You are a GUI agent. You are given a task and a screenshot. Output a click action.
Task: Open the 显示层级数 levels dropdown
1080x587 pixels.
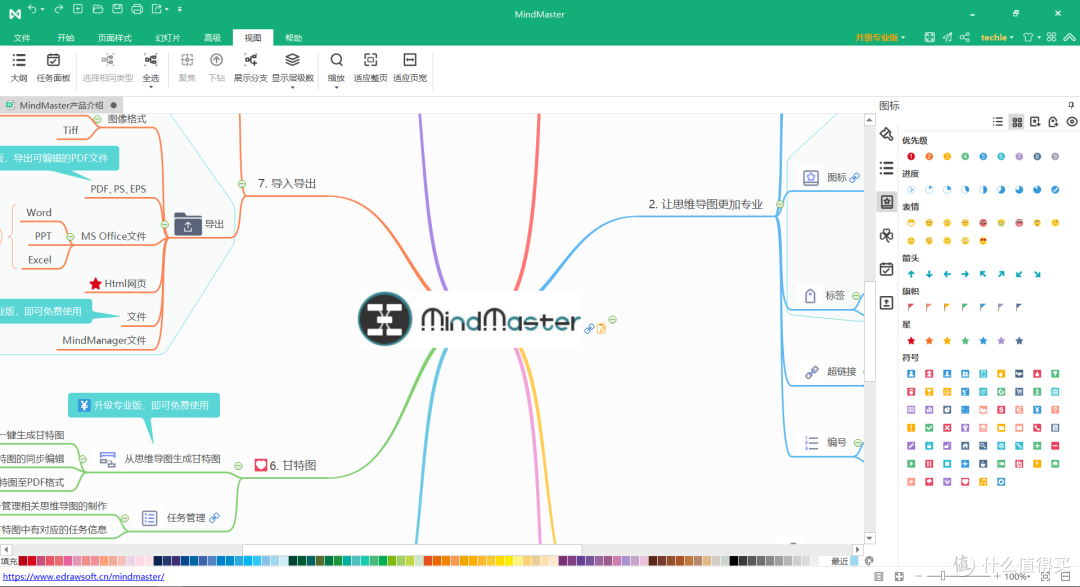pos(293,87)
